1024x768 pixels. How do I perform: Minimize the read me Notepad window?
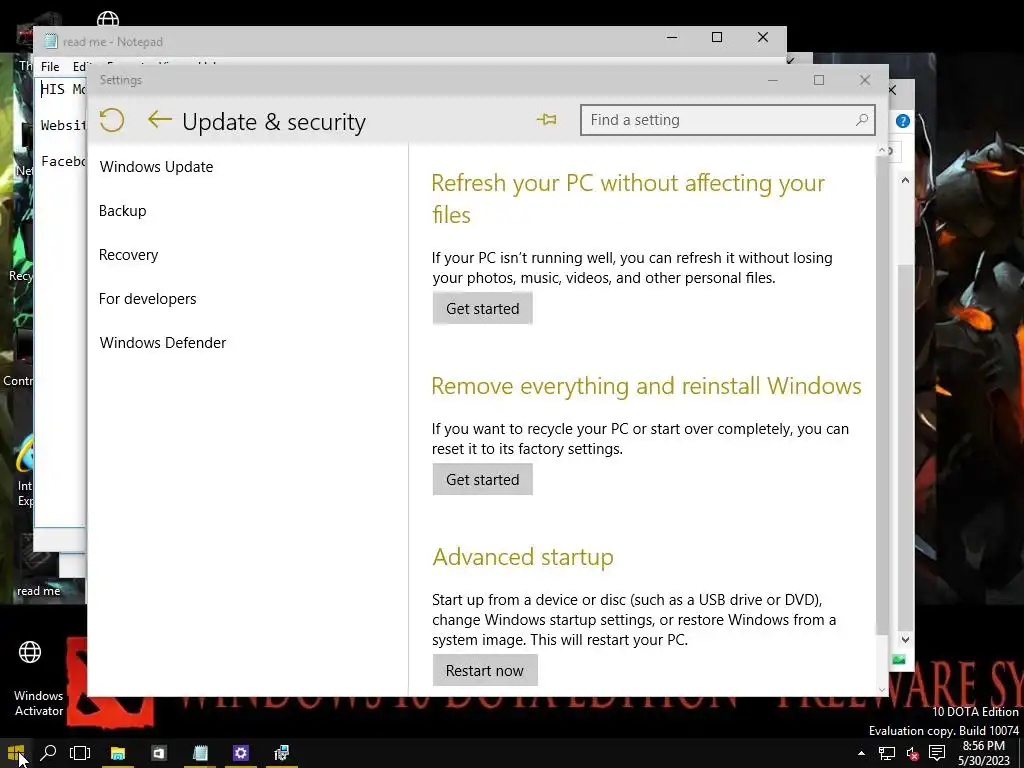coord(671,37)
